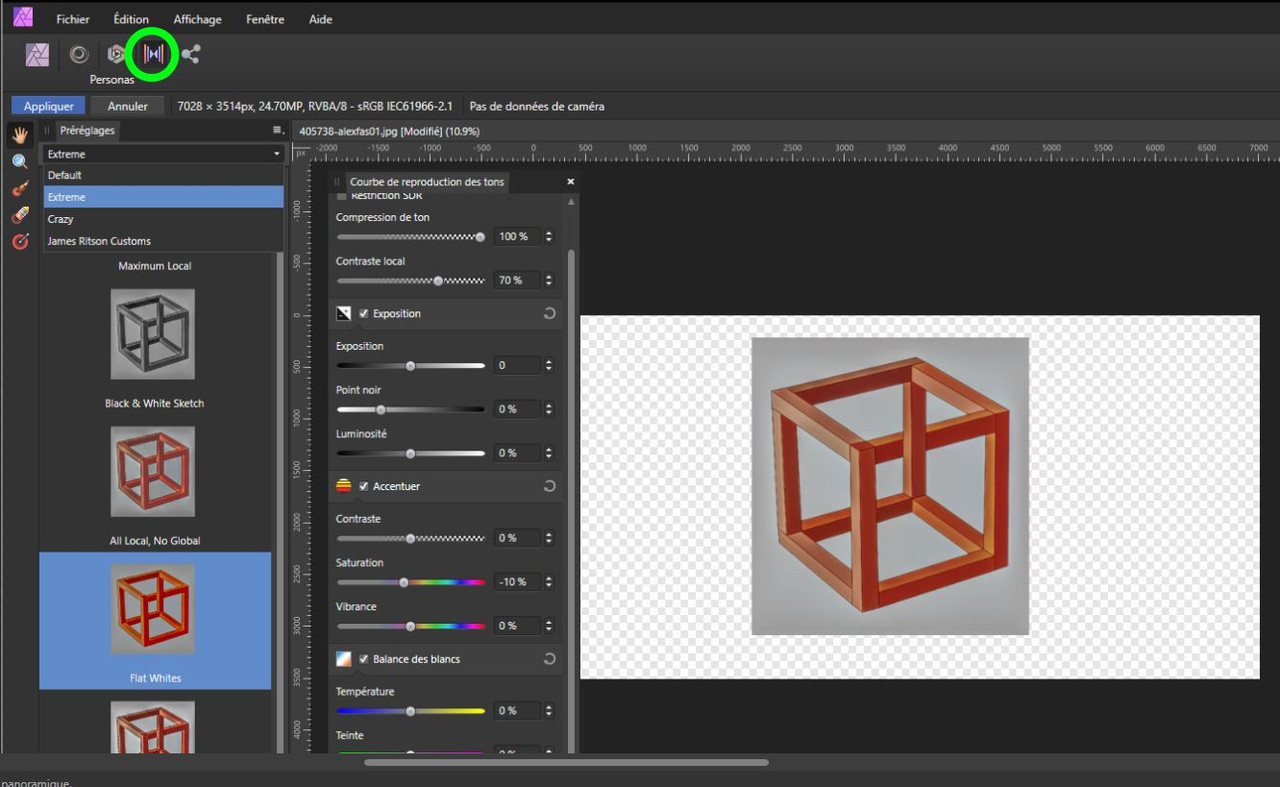Select the Hand view tool
This screenshot has width=1280, height=787.
point(20,135)
